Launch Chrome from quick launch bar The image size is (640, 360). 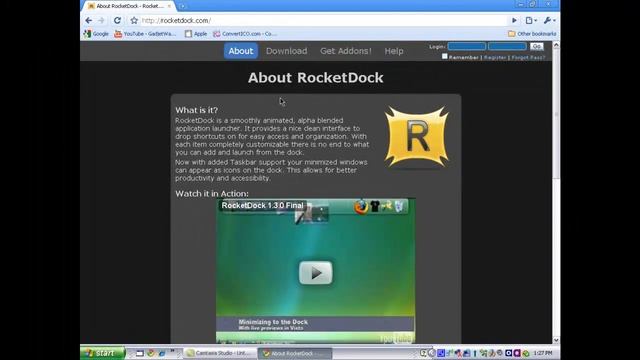pyautogui.click(x=151, y=353)
